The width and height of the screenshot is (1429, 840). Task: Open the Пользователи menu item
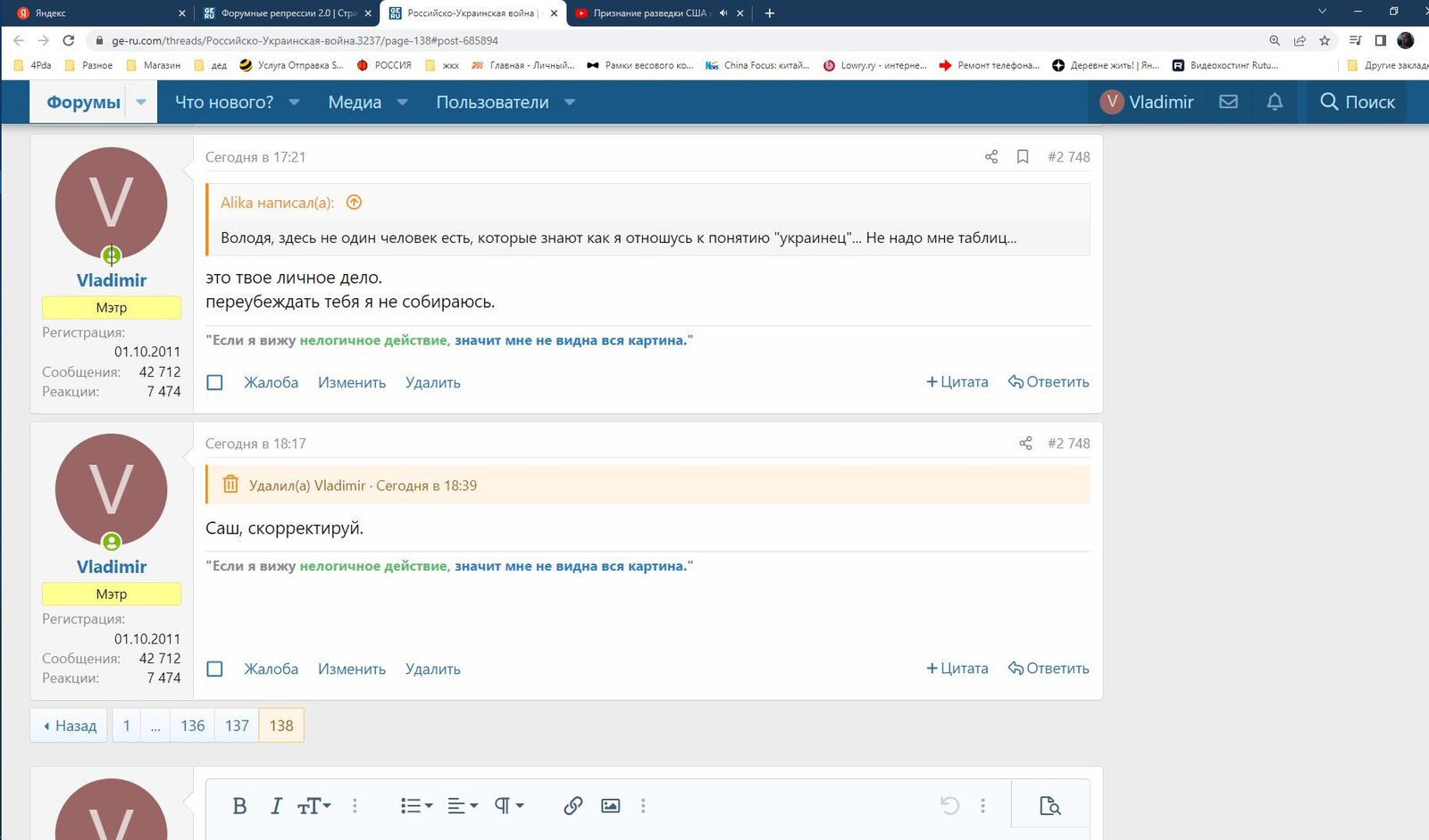click(x=492, y=103)
